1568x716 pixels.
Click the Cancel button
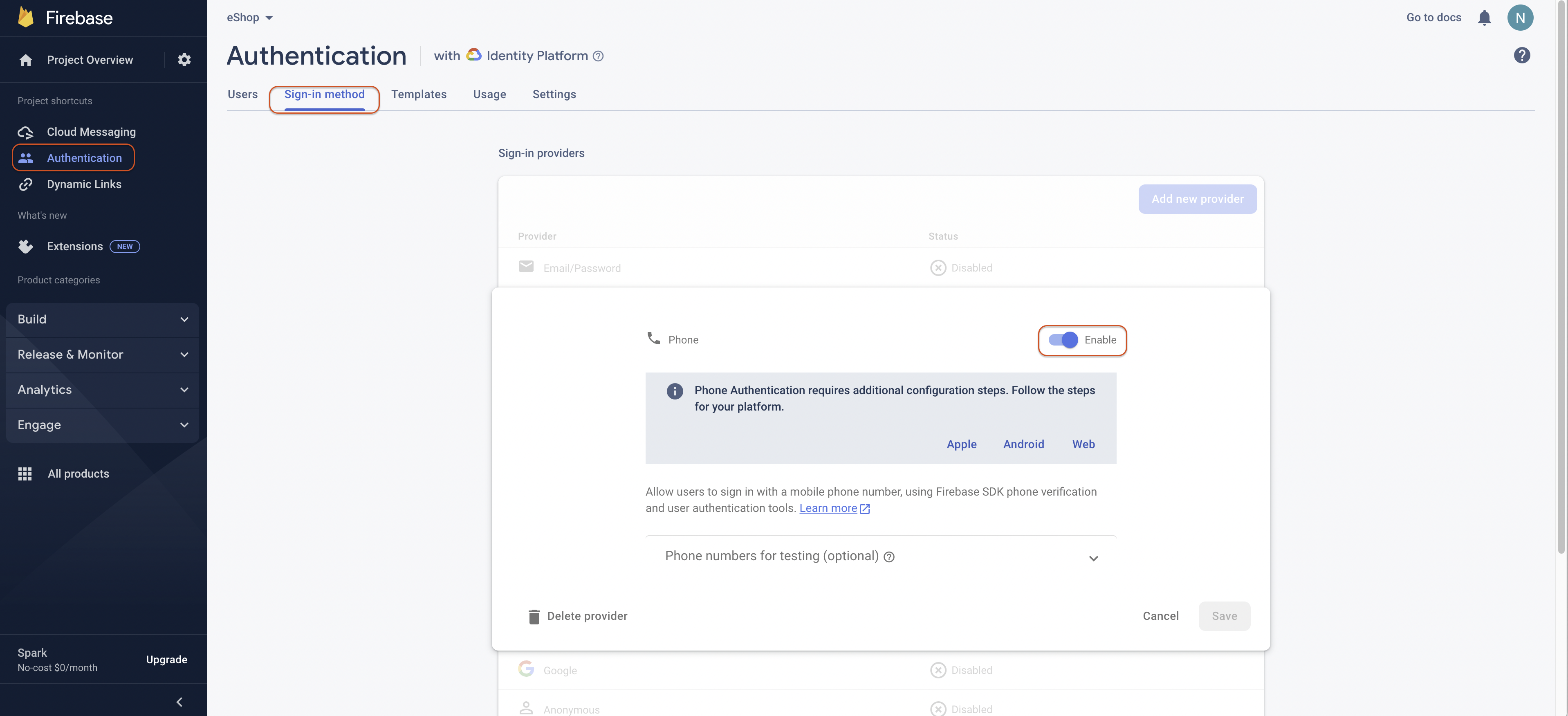[1160, 616]
